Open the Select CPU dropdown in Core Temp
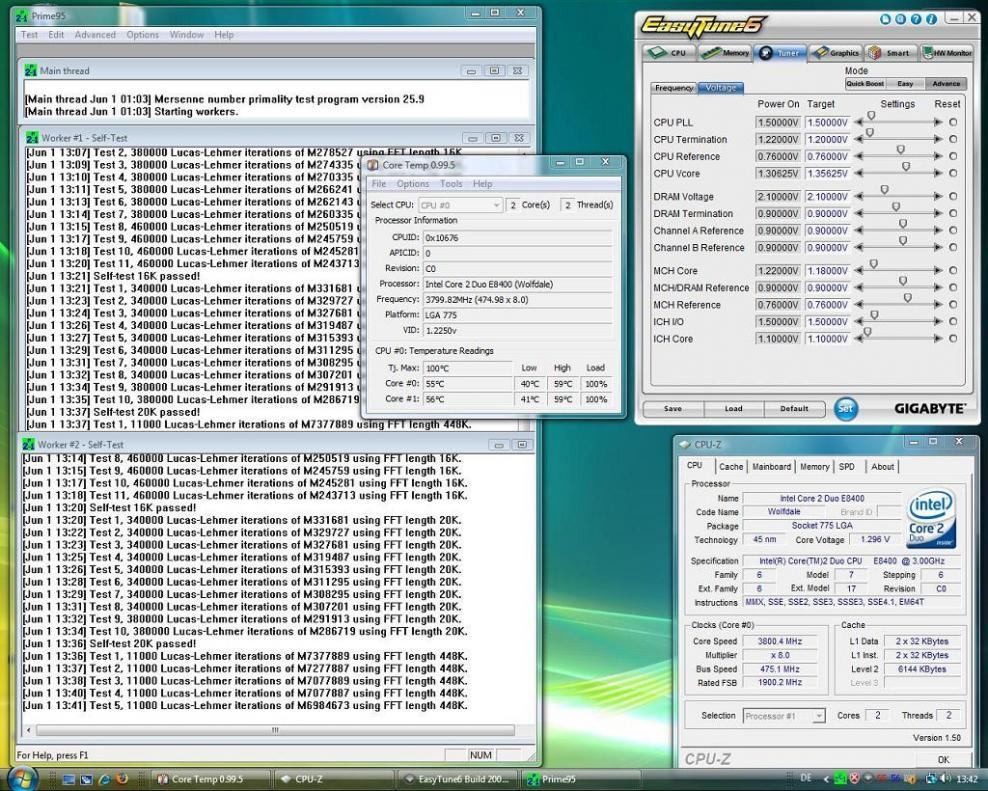This screenshot has height=791, width=988. pos(460,205)
